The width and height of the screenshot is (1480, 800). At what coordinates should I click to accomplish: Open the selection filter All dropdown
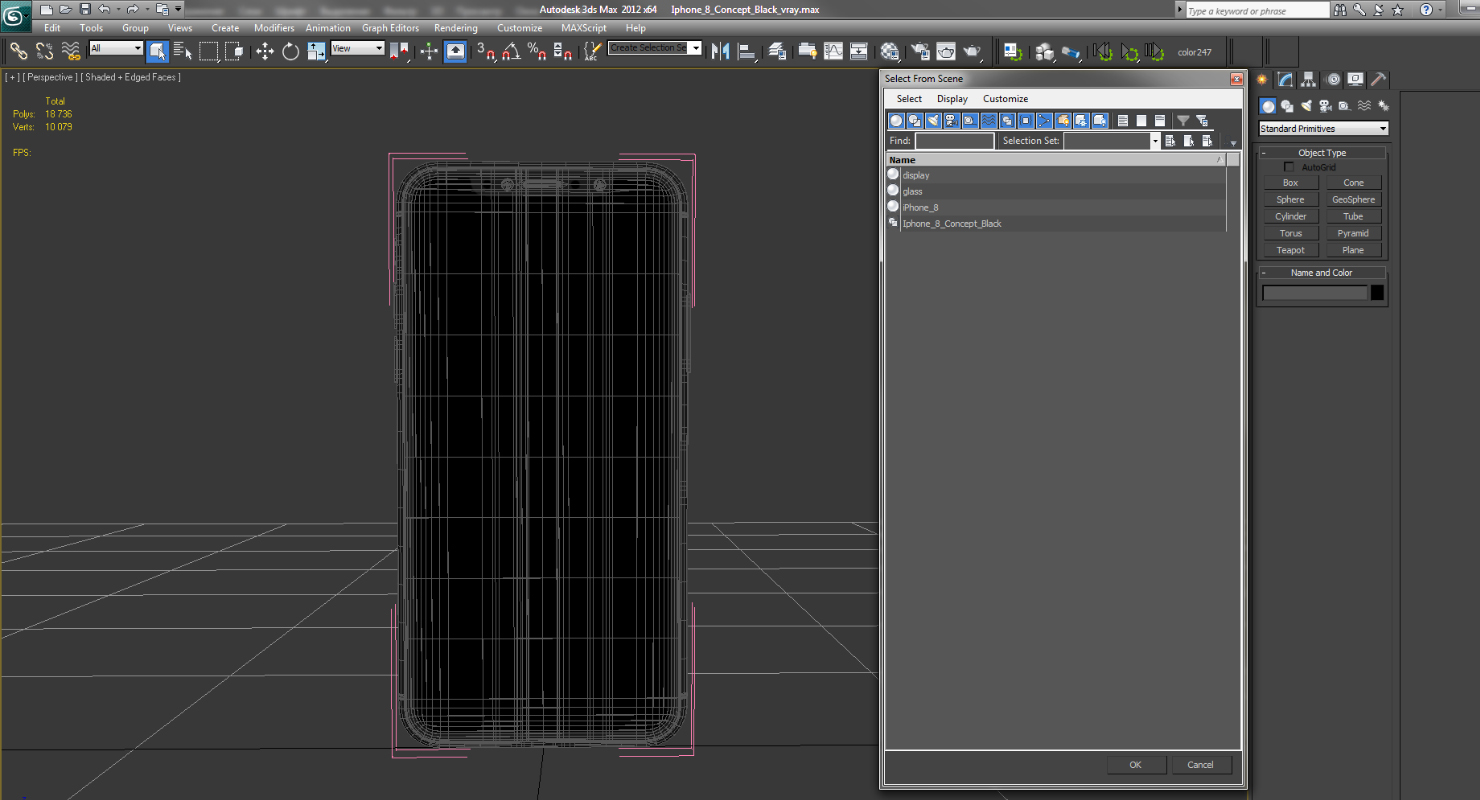pyautogui.click(x=116, y=48)
